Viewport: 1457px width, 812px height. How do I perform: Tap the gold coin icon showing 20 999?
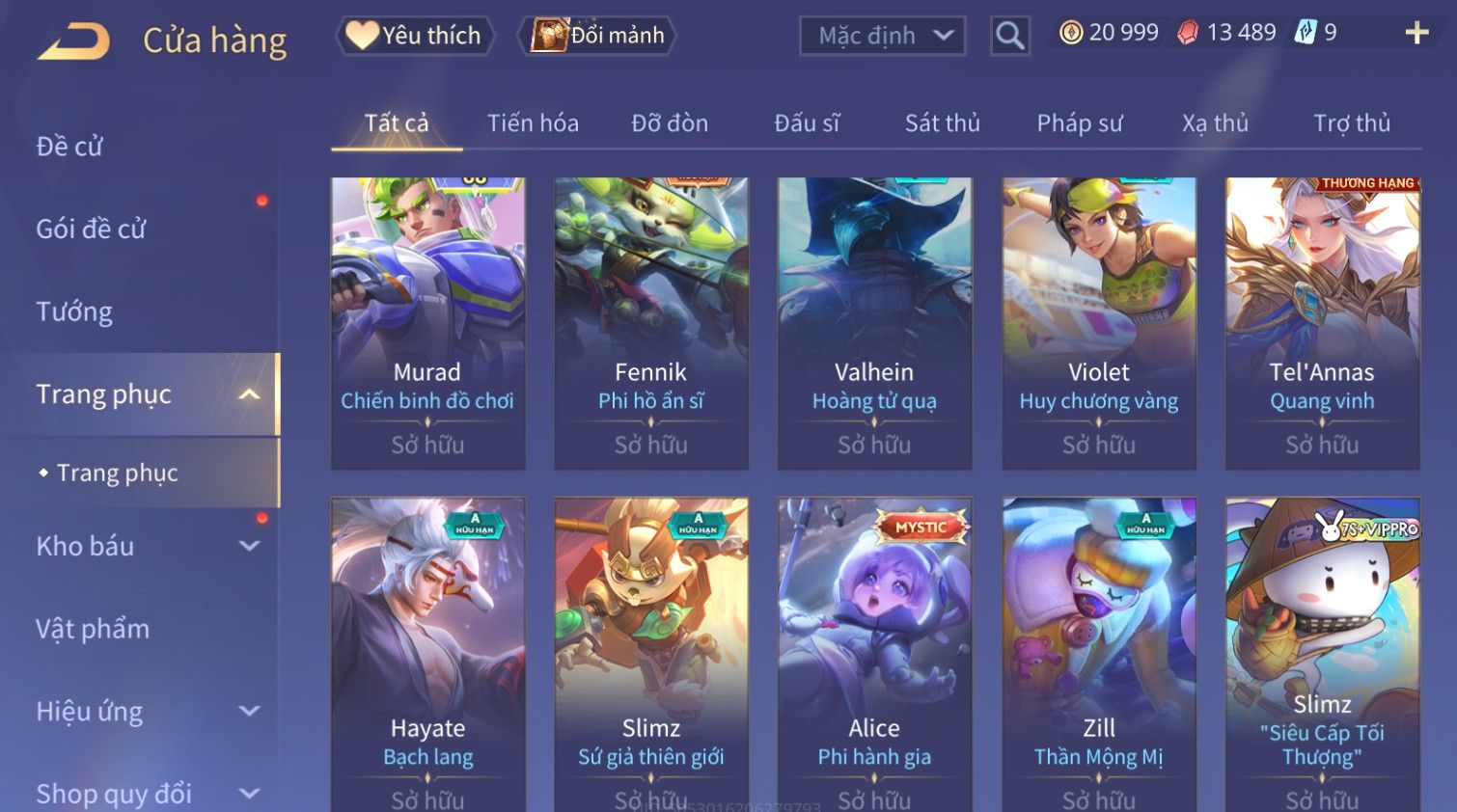tap(1071, 33)
